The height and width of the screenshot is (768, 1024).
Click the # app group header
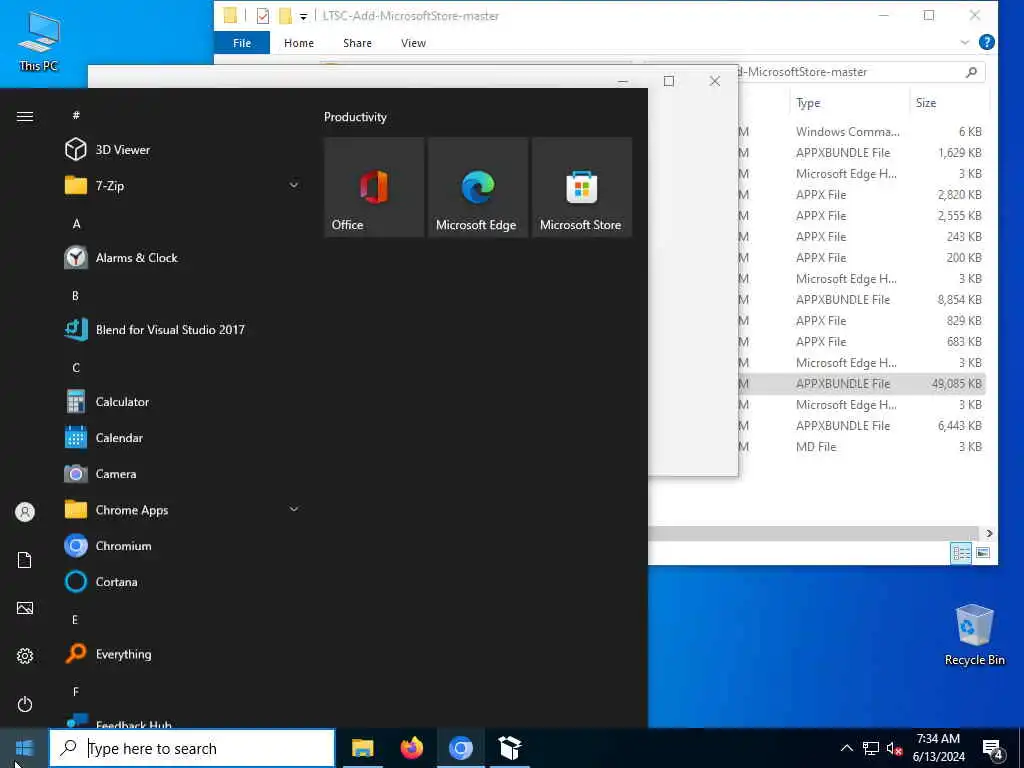click(76, 116)
